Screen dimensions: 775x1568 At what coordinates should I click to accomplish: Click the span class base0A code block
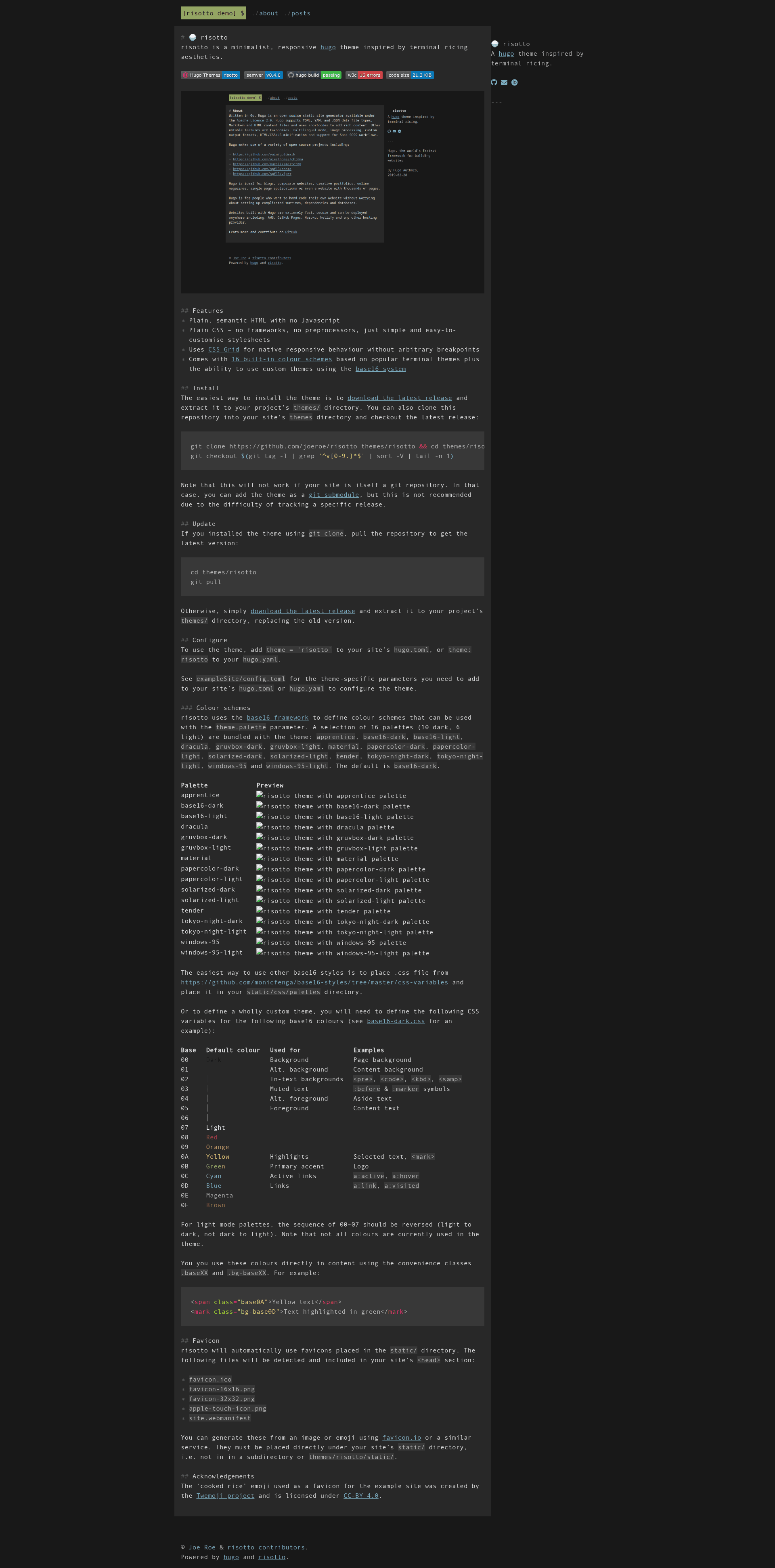coord(333,1307)
